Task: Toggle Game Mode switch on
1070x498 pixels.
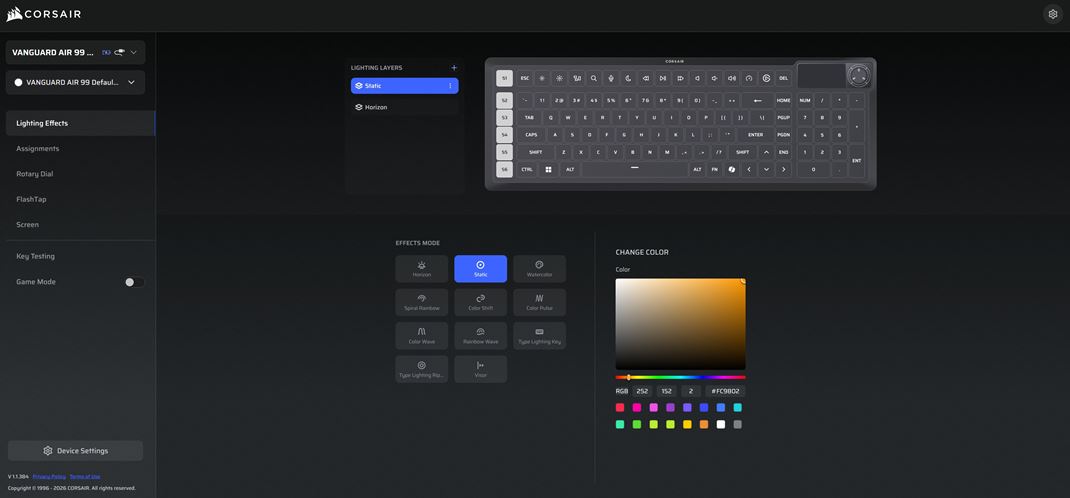Action: (x=134, y=282)
